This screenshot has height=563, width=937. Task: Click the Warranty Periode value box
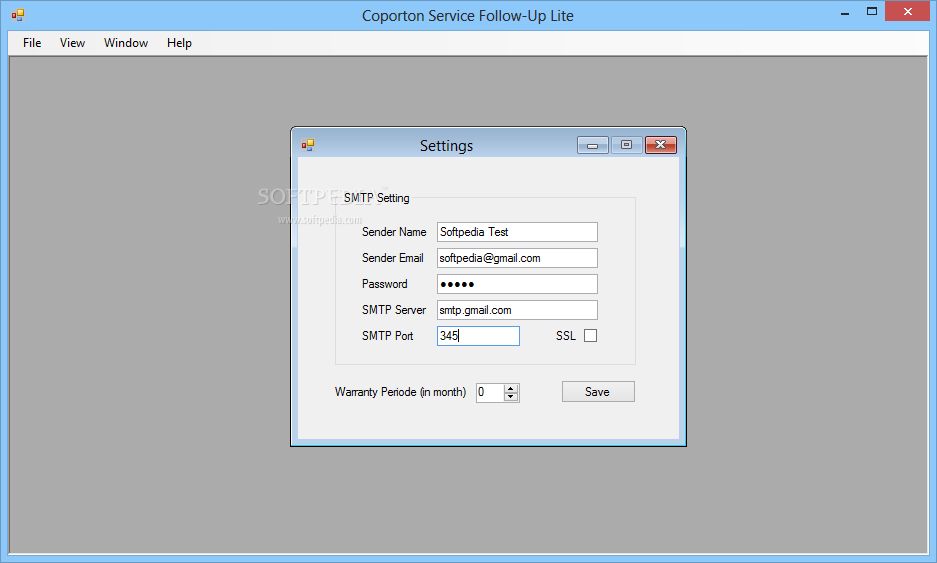(490, 393)
